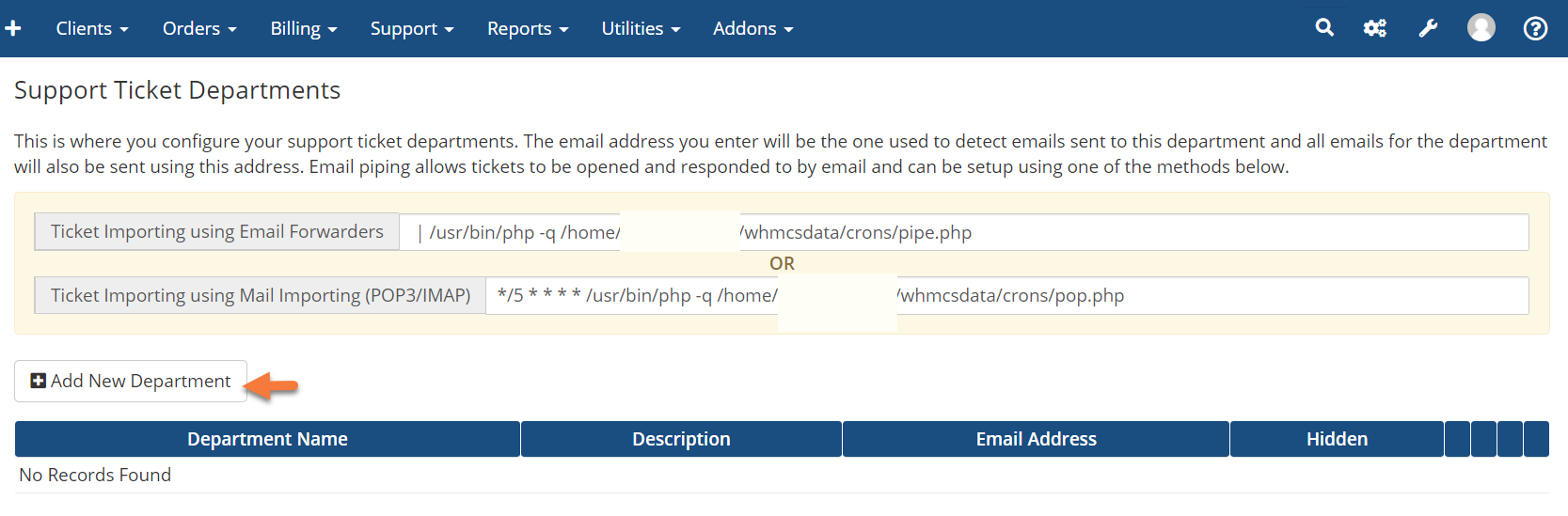The image size is (1568, 516).
Task: Open the automation gears icon
Action: tap(1375, 28)
